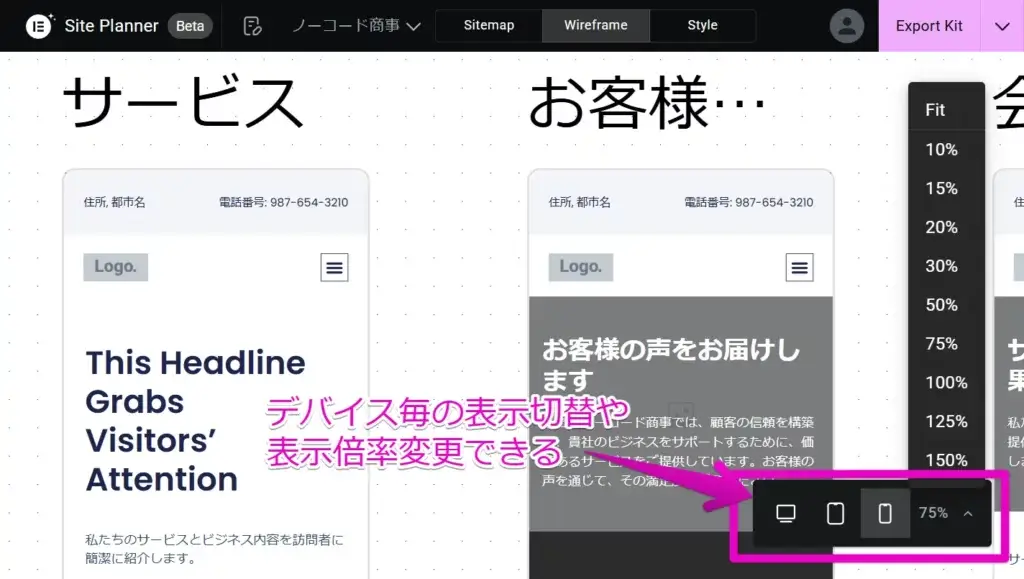Click 住所, 都市名 in お客様 page
Viewport: 1024px width, 579px height.
pyautogui.click(x=579, y=202)
